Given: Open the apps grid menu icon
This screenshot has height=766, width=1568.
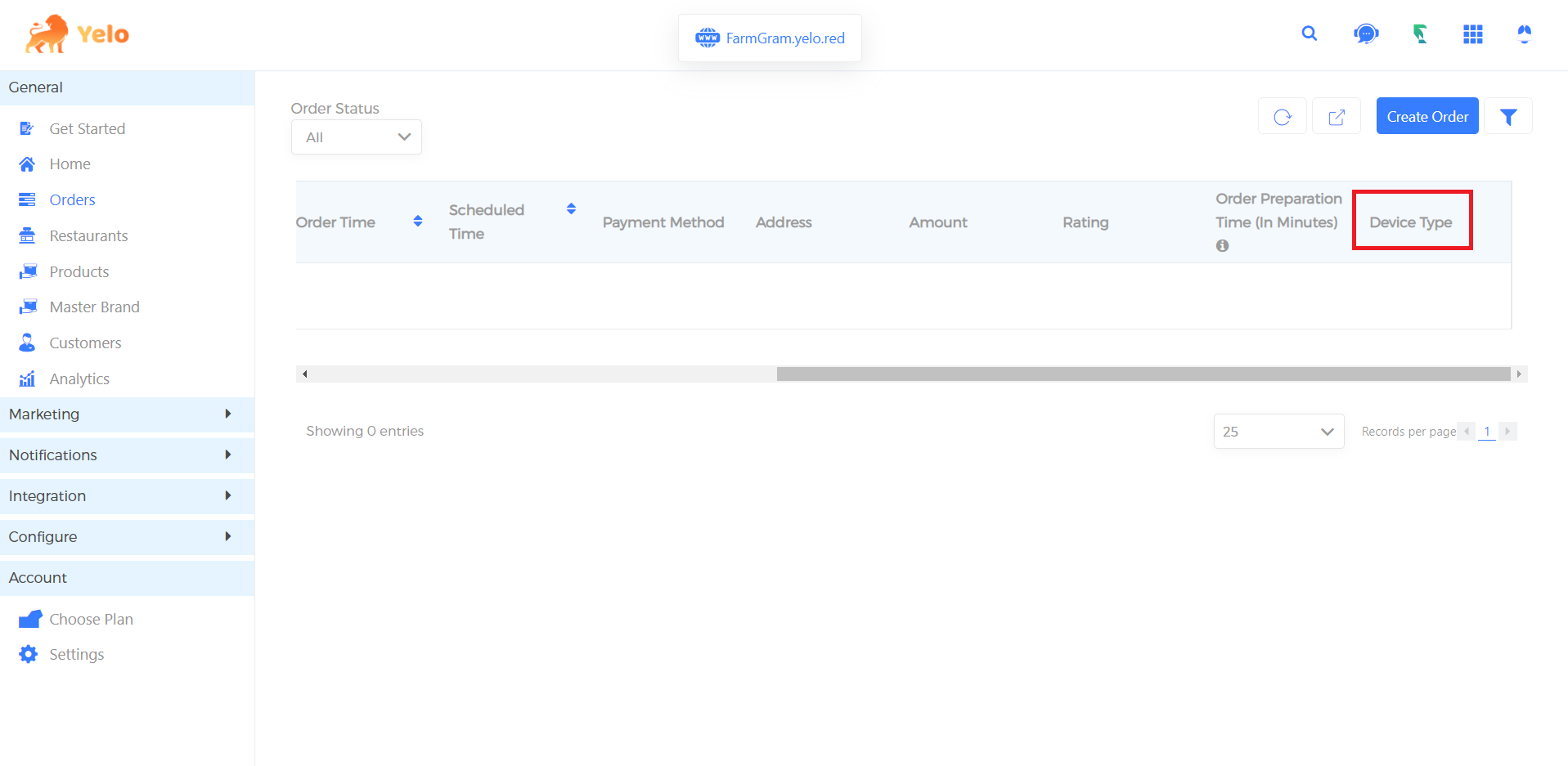Looking at the screenshot, I should coord(1472,34).
